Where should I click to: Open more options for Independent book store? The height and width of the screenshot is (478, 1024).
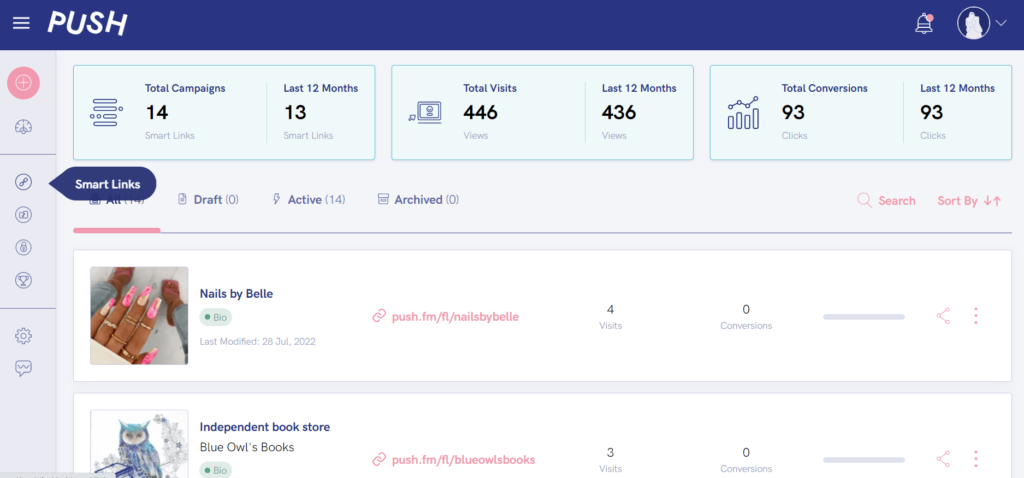point(976,460)
